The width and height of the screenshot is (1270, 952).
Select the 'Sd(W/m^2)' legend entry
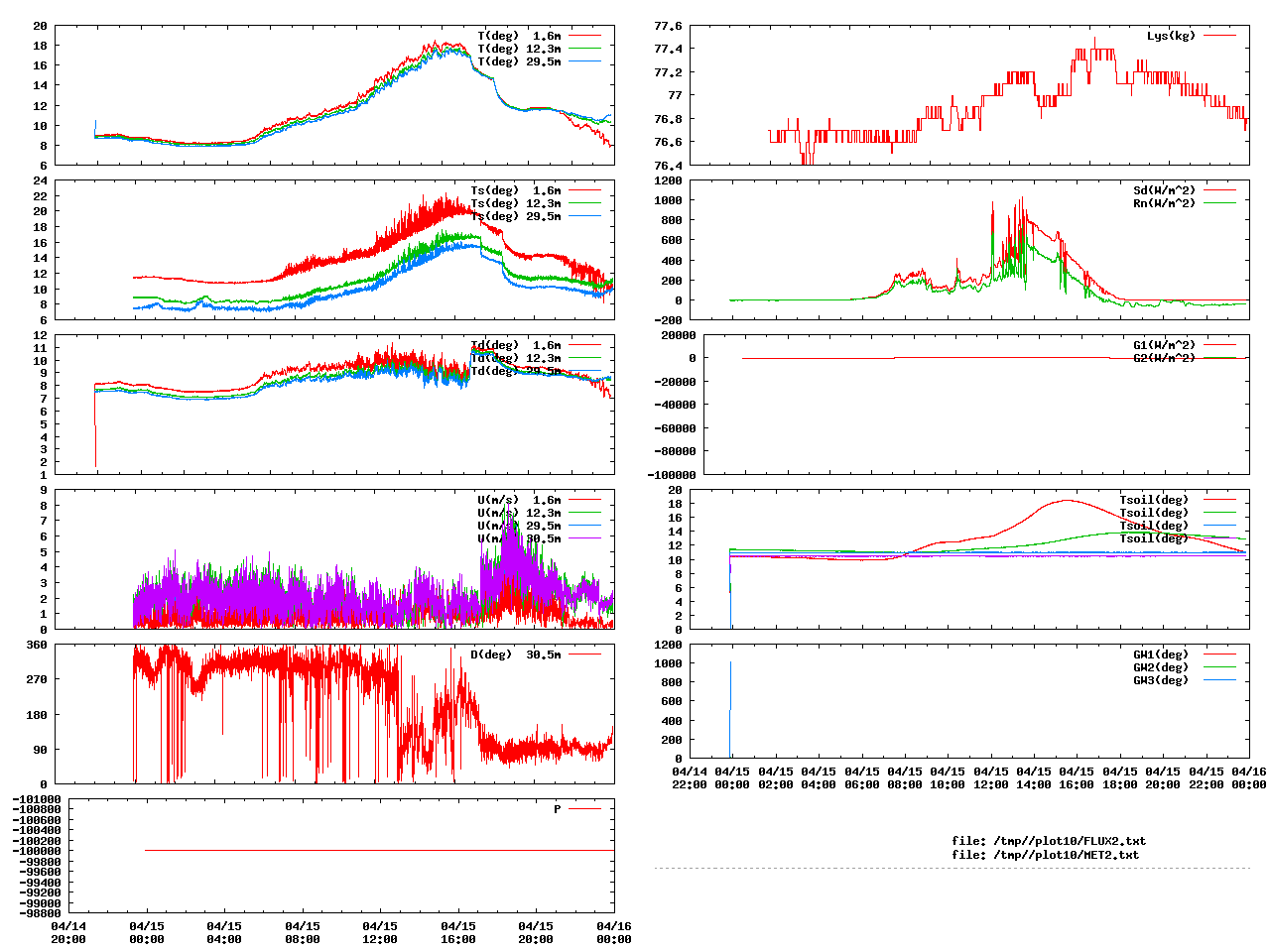click(x=1165, y=190)
